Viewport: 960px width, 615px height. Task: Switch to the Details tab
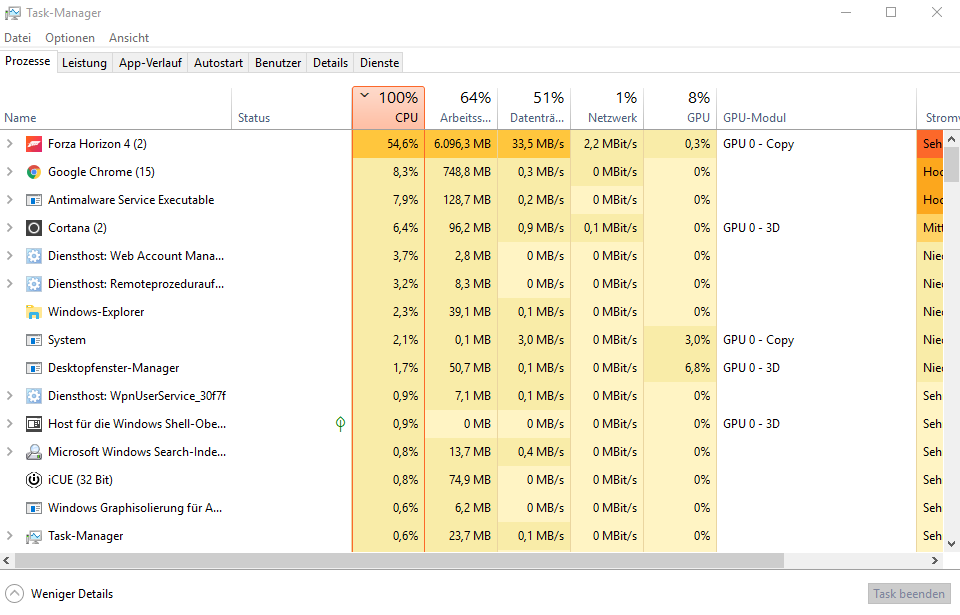point(330,62)
